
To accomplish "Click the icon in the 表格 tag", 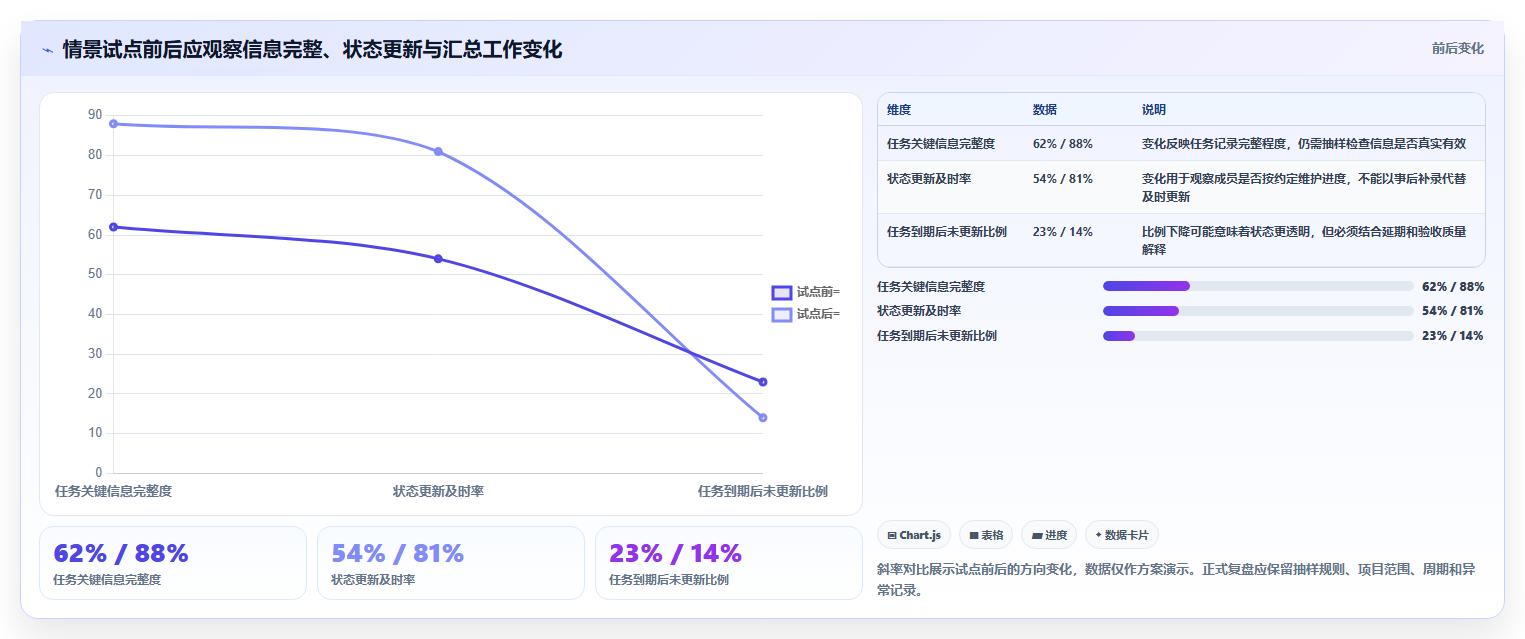I will point(974,536).
